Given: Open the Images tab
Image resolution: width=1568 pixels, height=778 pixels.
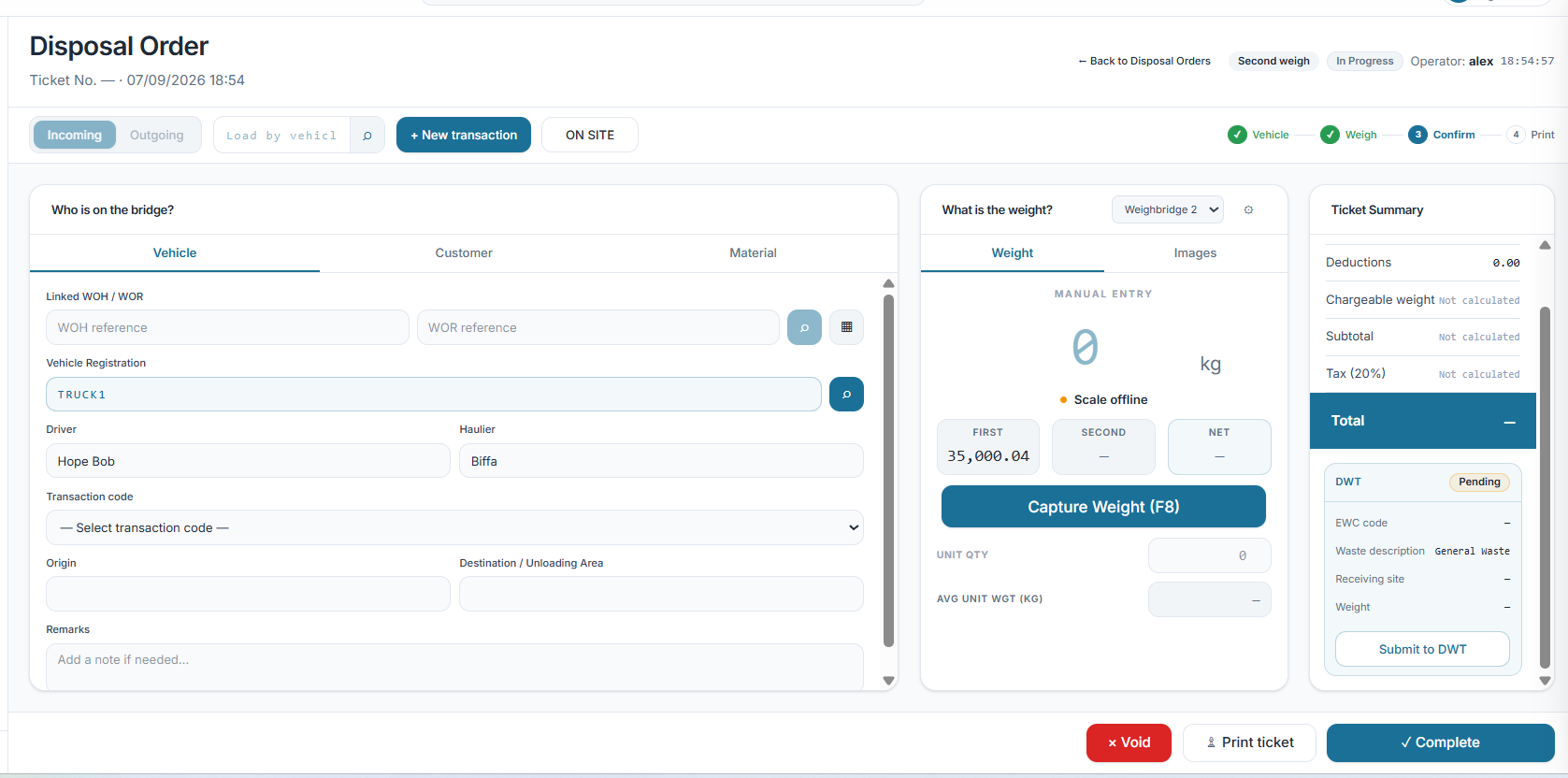Looking at the screenshot, I should pos(1195,252).
